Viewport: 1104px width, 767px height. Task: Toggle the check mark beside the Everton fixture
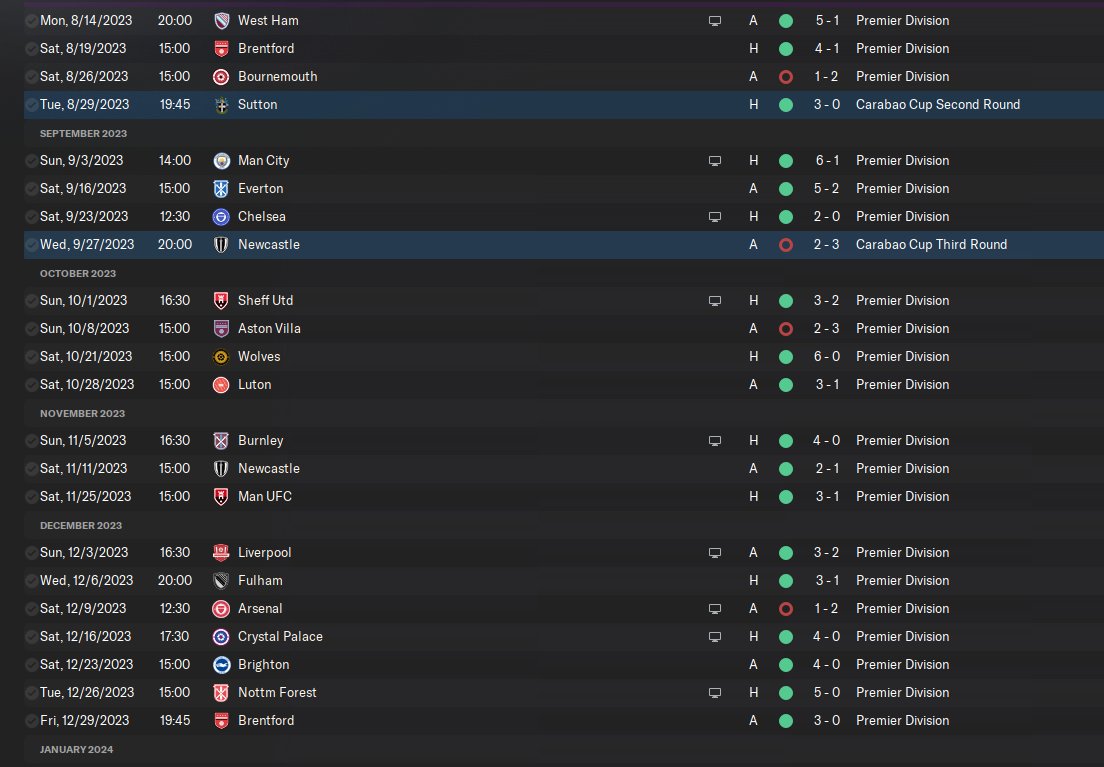pos(31,188)
